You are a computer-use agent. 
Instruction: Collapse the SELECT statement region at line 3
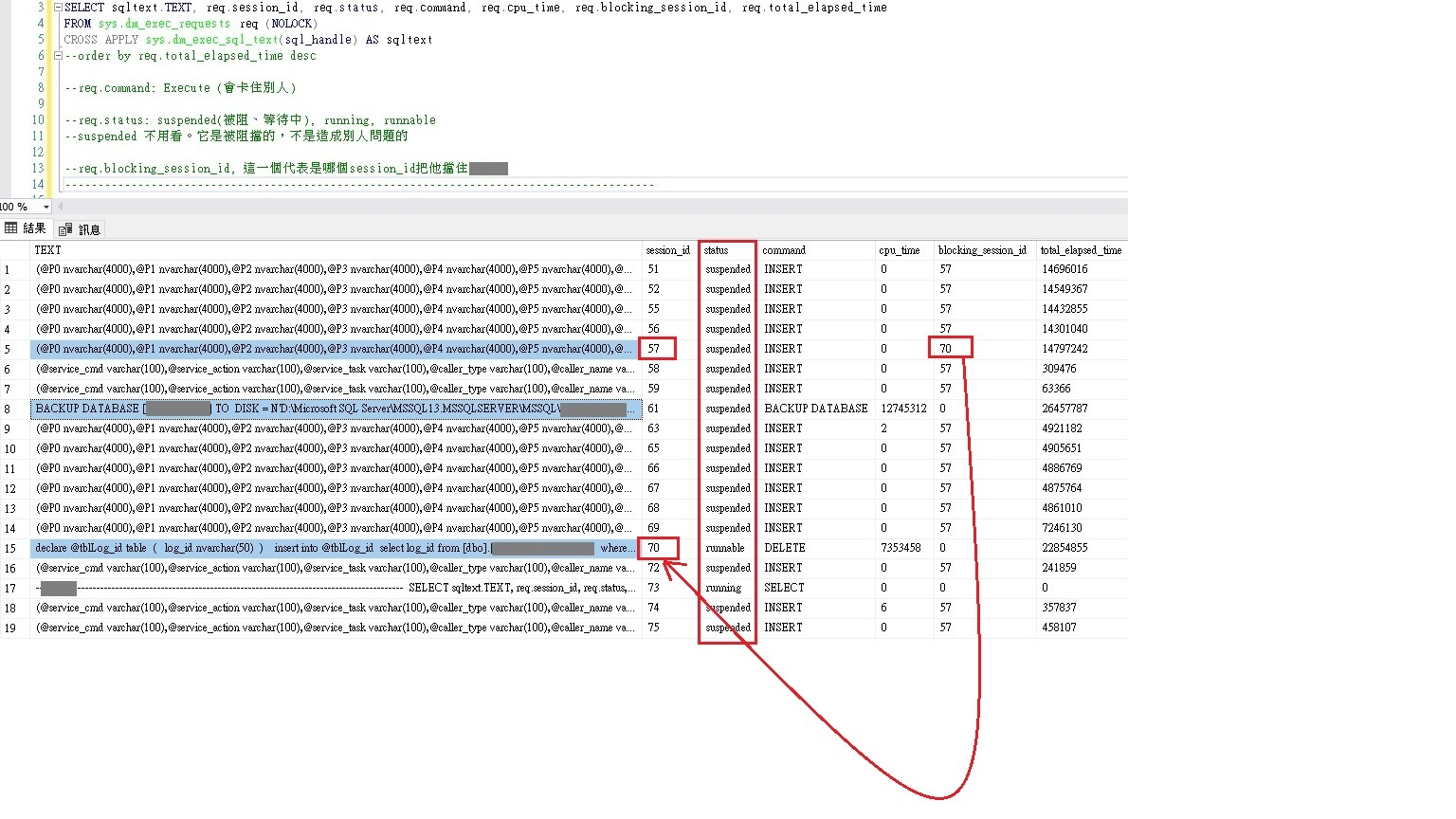tap(58, 7)
